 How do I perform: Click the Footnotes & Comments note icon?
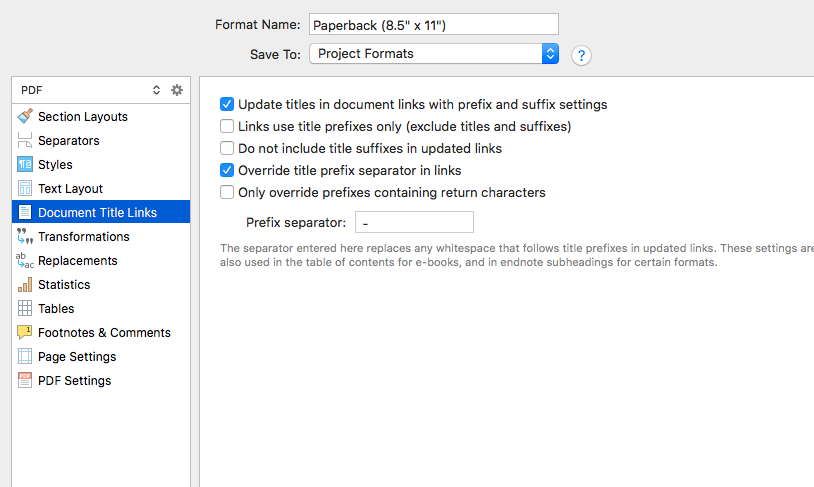(x=25, y=332)
